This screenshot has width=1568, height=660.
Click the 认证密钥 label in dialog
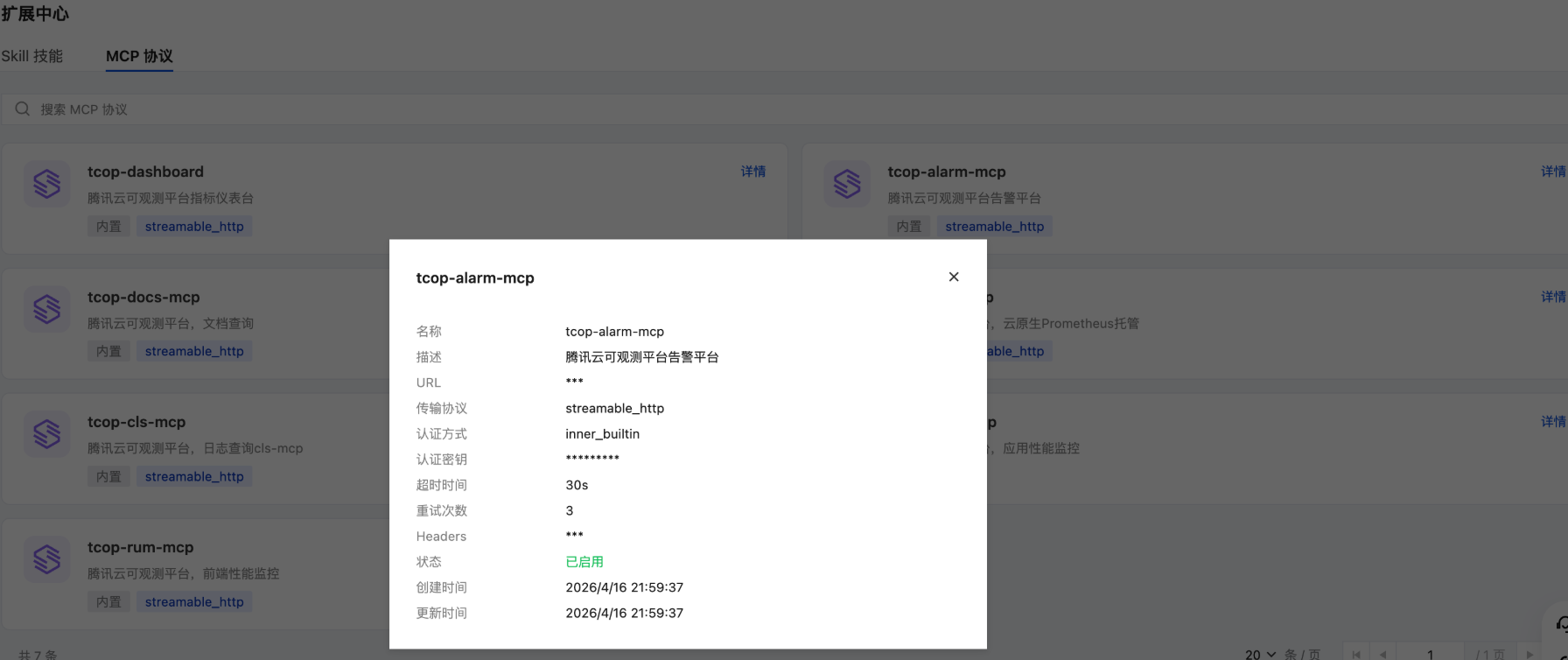(x=441, y=459)
